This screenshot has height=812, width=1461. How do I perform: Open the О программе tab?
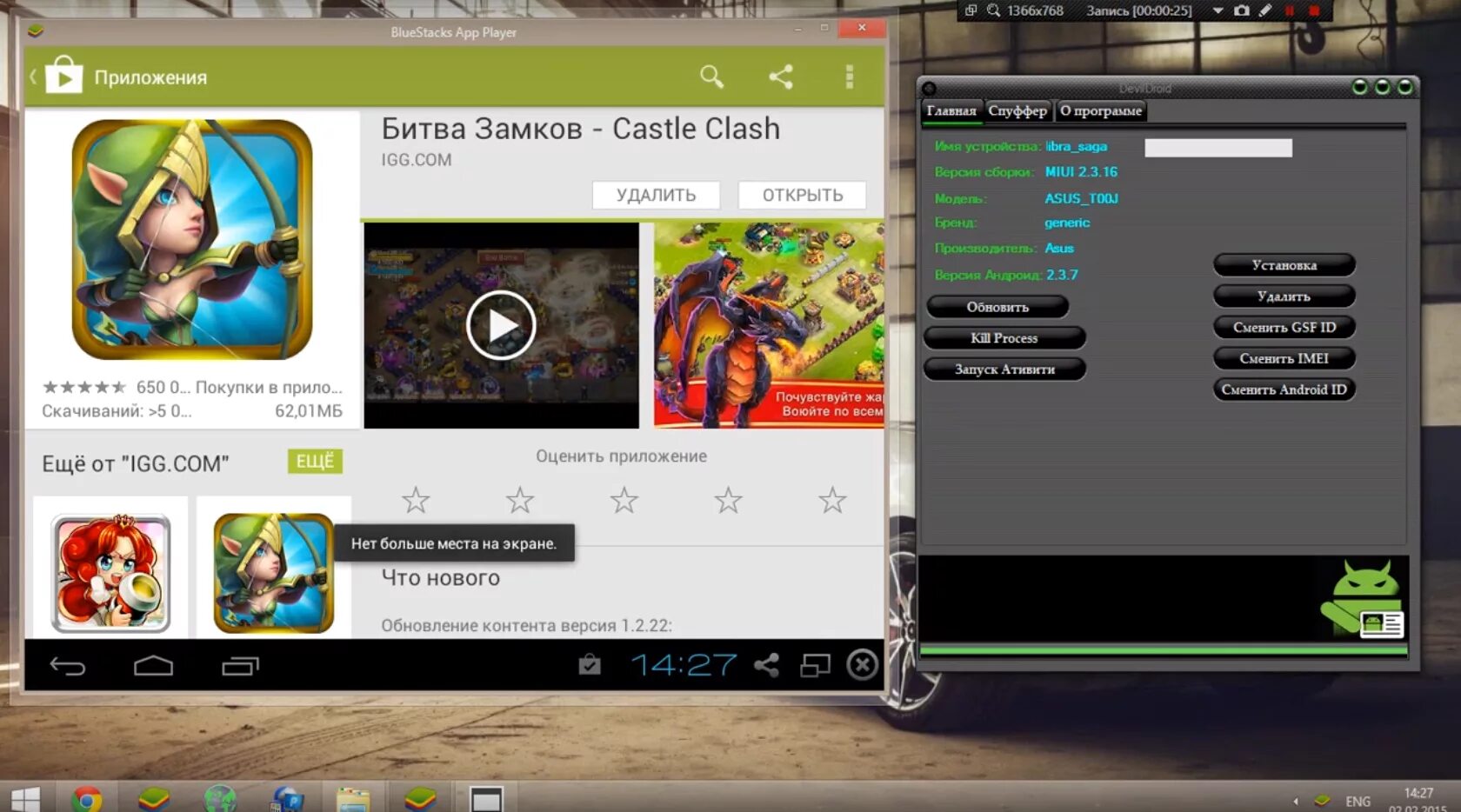click(1101, 111)
